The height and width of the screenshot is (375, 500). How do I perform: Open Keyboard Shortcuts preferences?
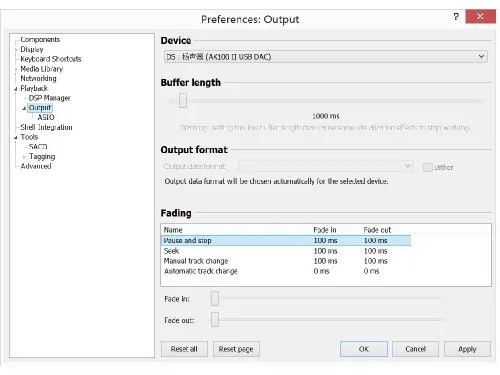[51, 59]
